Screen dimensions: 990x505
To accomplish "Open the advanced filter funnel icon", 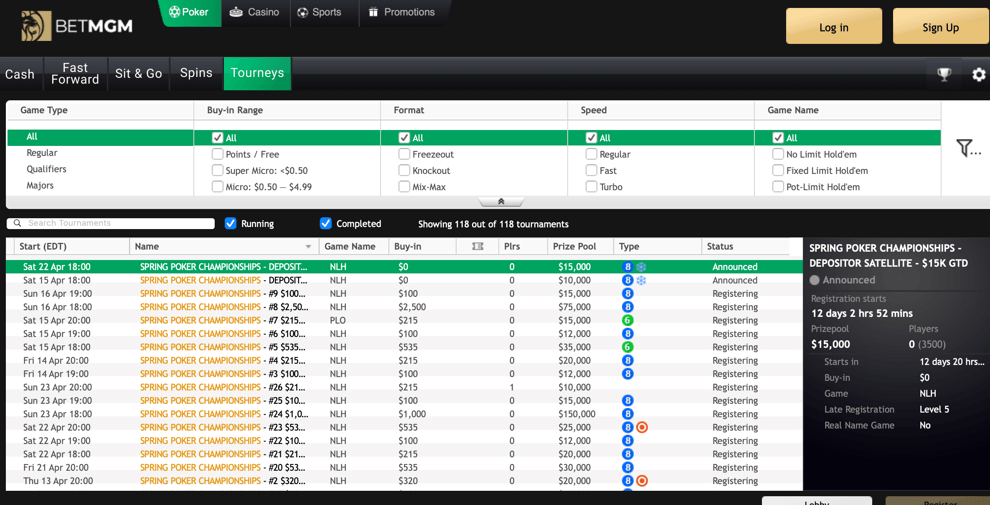I will coord(968,148).
